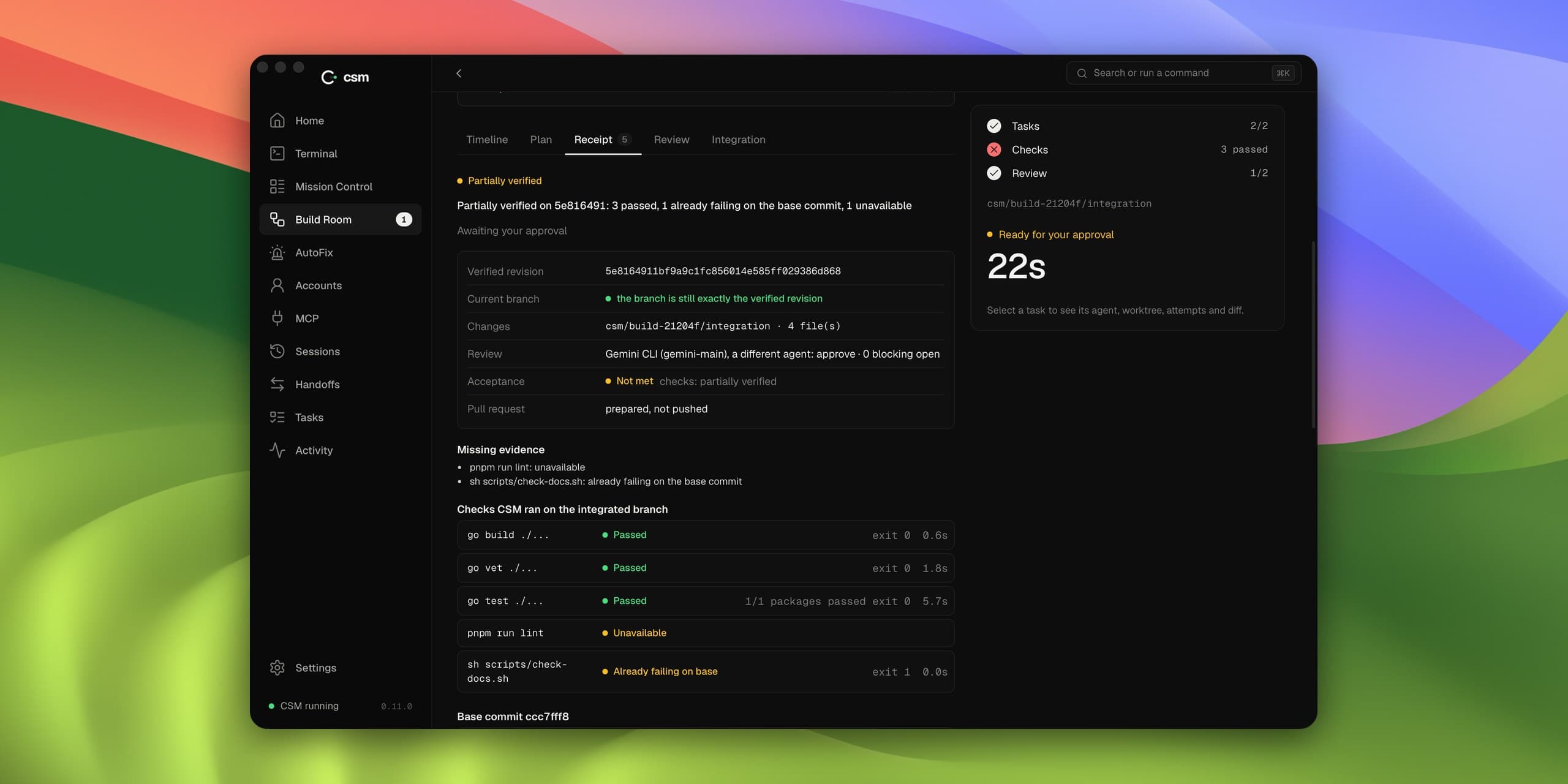1568x784 pixels.
Task: Click the Build Room badge showing 1
Action: click(404, 219)
